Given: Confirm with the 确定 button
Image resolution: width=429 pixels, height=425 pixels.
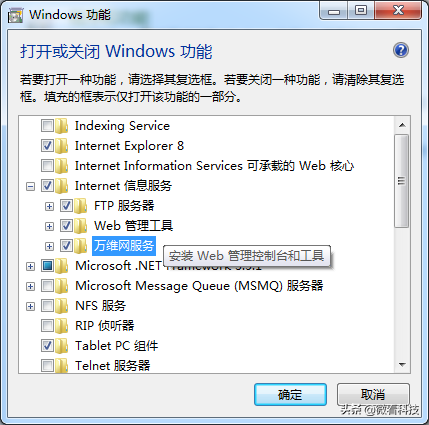Looking at the screenshot, I should pyautogui.click(x=290, y=395).
